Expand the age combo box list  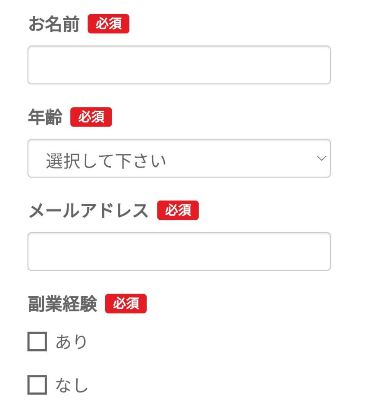(x=179, y=158)
